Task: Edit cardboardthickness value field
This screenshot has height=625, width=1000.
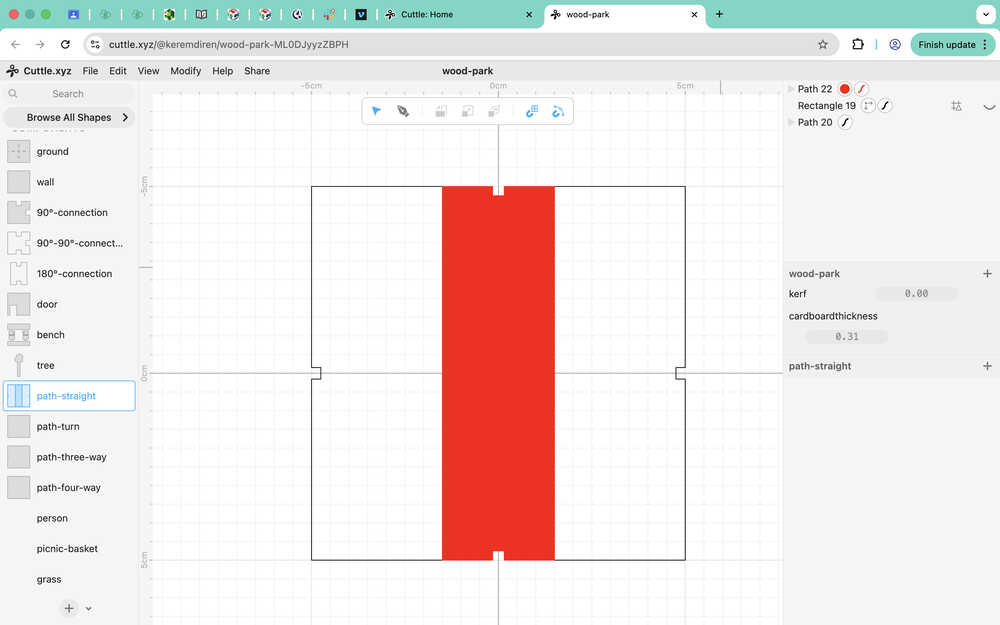Action: click(x=846, y=336)
